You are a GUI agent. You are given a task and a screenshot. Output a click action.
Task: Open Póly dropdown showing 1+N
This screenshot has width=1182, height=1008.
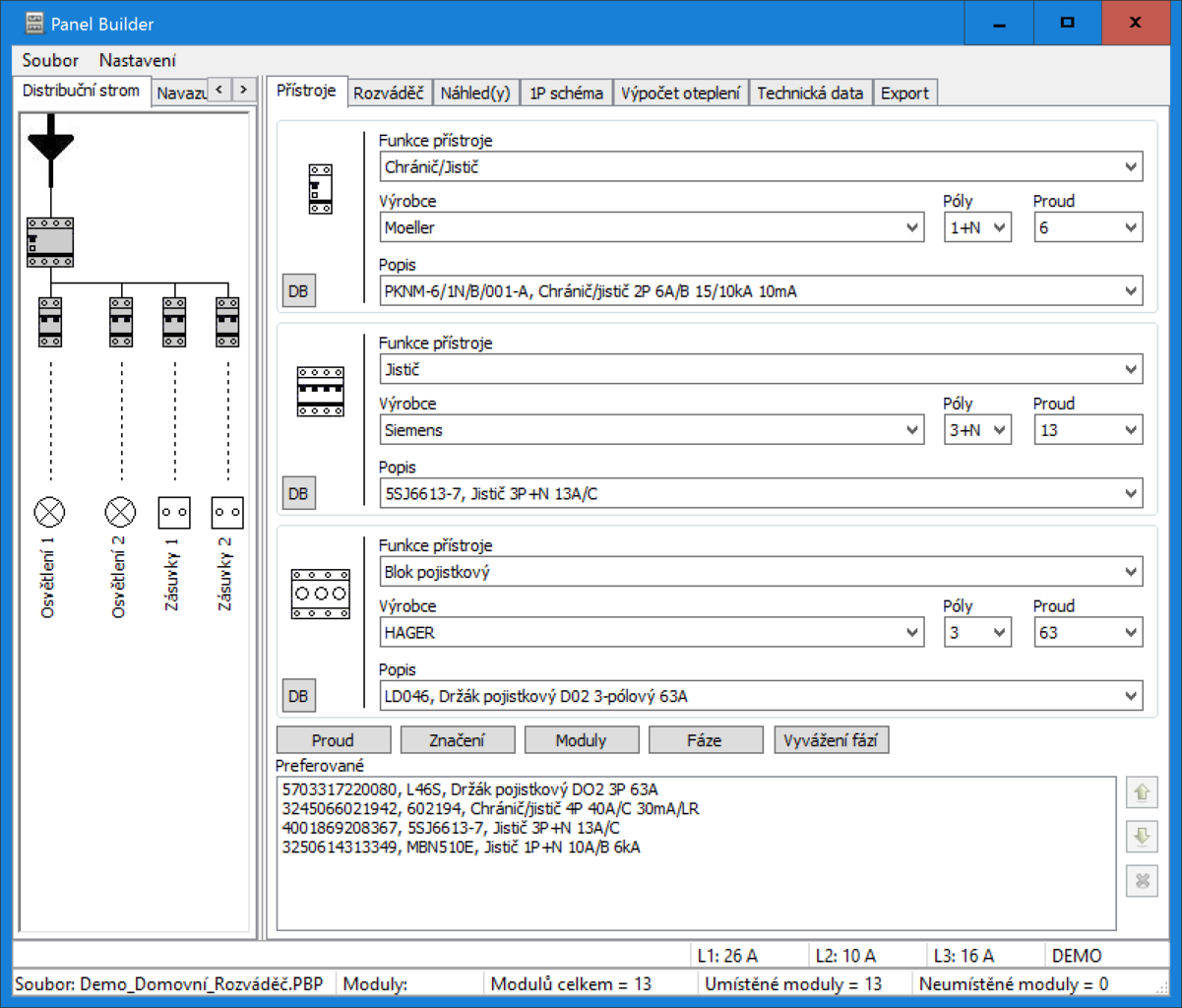coord(977,227)
